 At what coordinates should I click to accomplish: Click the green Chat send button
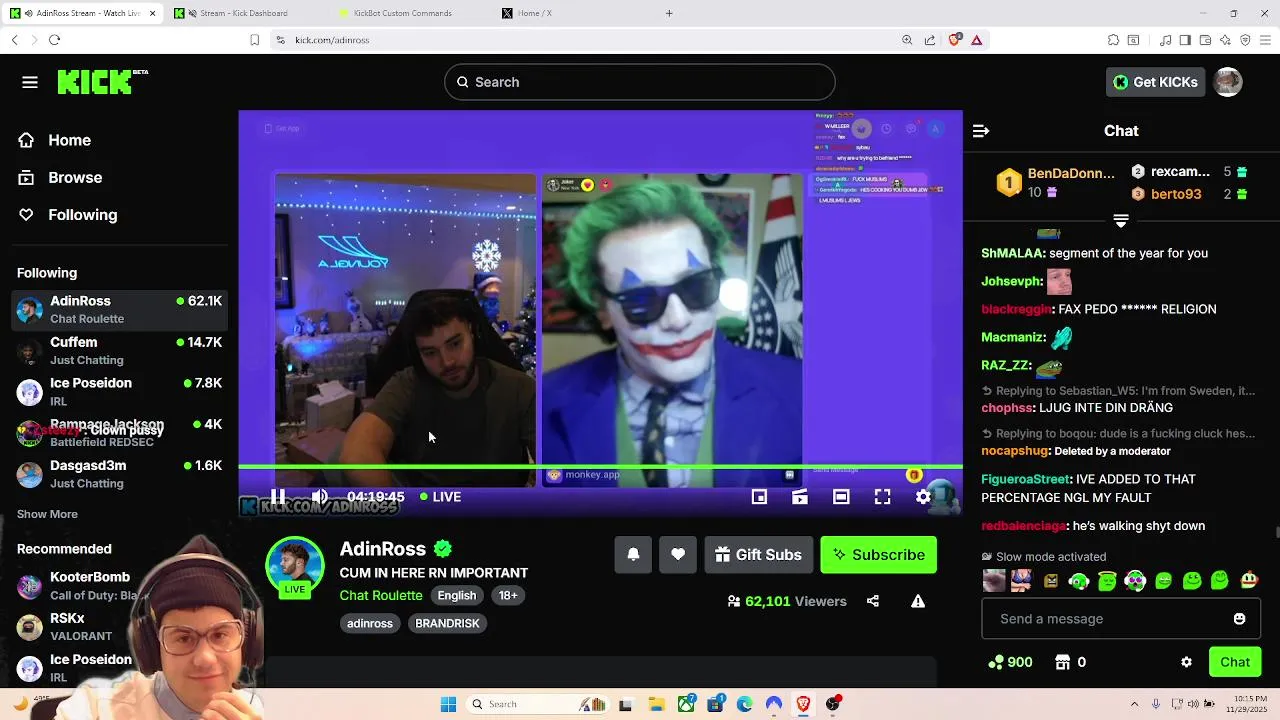pyautogui.click(x=1234, y=662)
